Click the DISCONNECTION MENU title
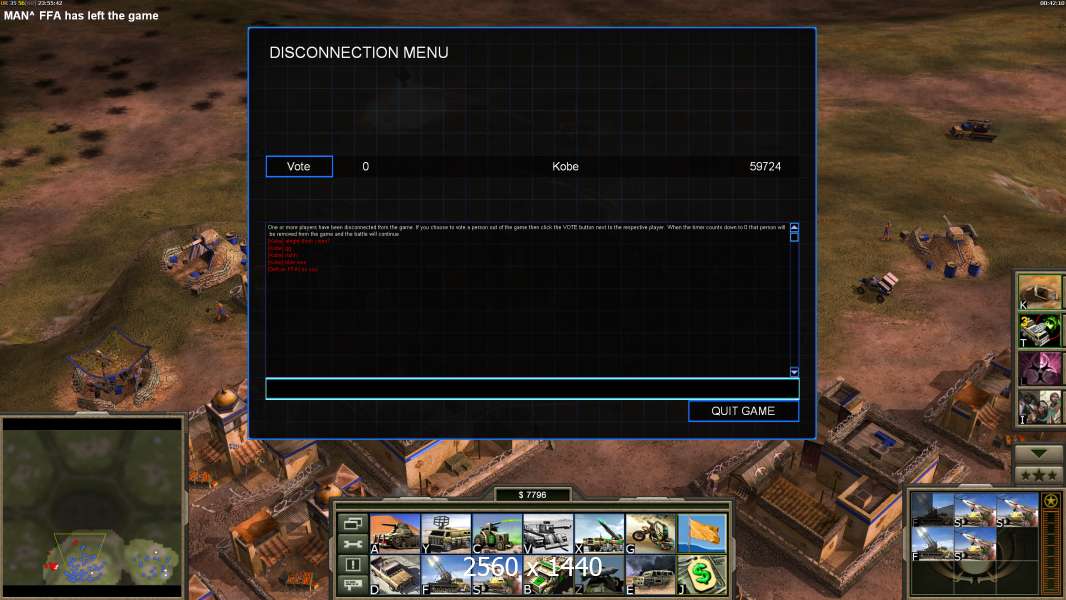The width and height of the screenshot is (1066, 600). (x=359, y=52)
